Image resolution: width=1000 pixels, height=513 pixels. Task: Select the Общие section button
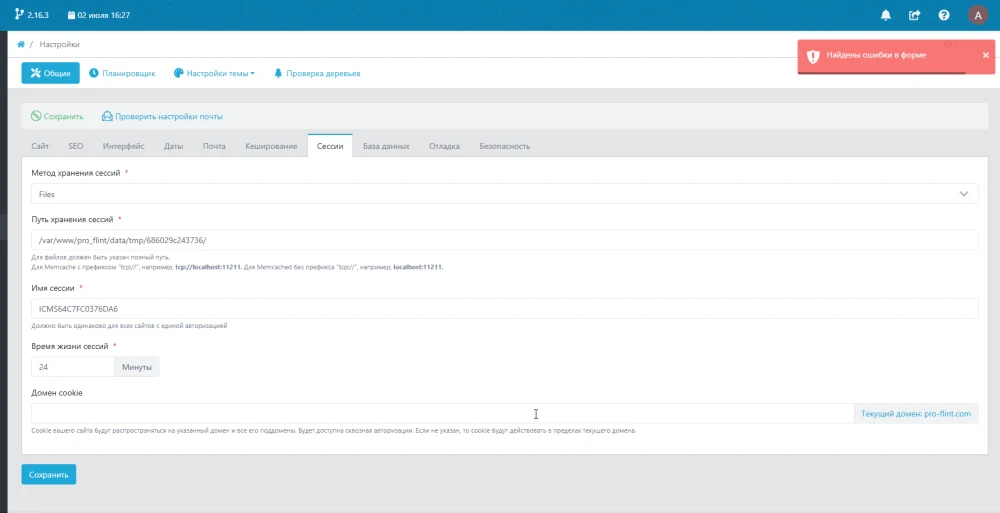(x=50, y=73)
